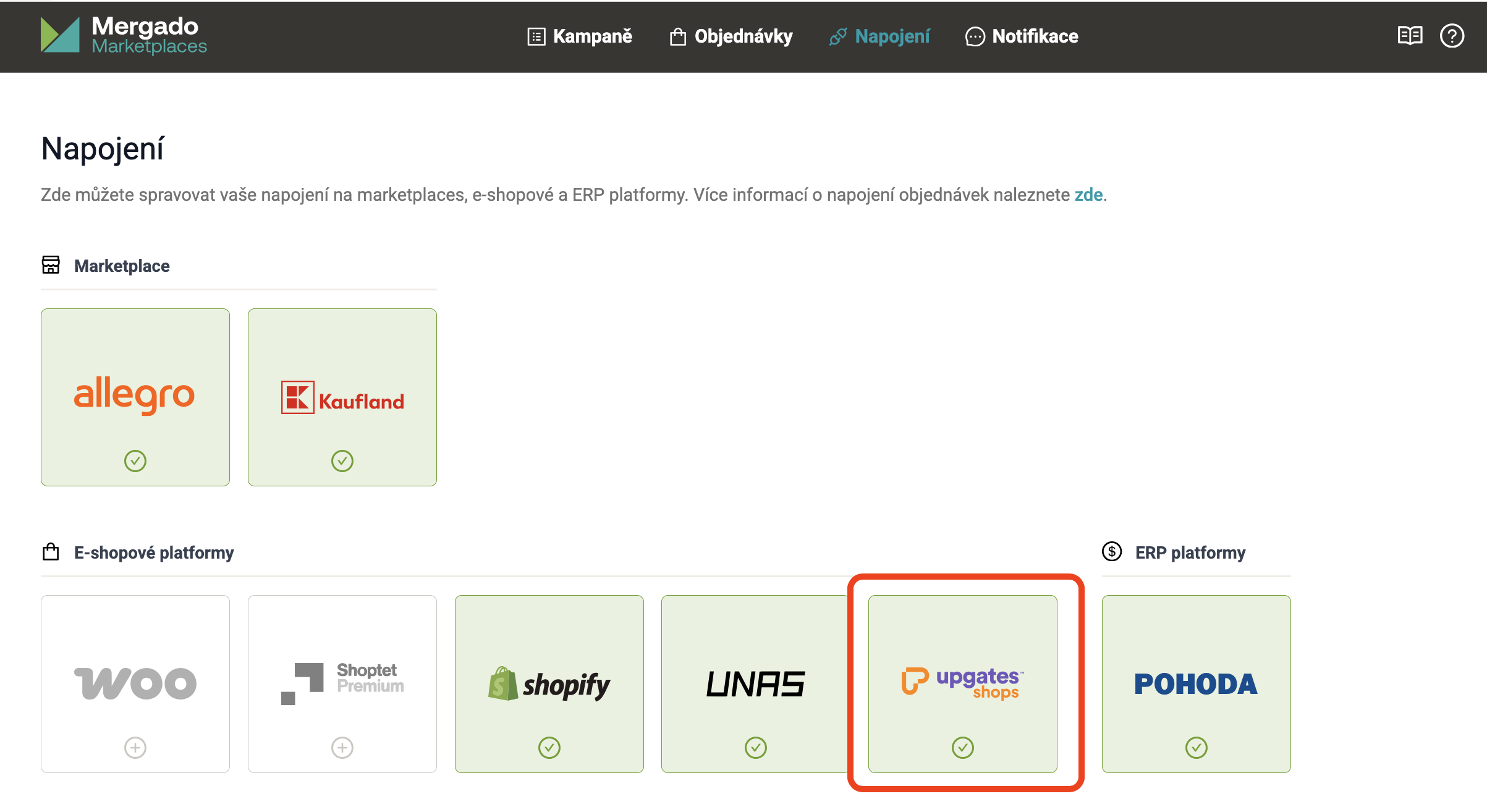Open the help question mark icon
The width and height of the screenshot is (1487, 812).
click(1452, 36)
